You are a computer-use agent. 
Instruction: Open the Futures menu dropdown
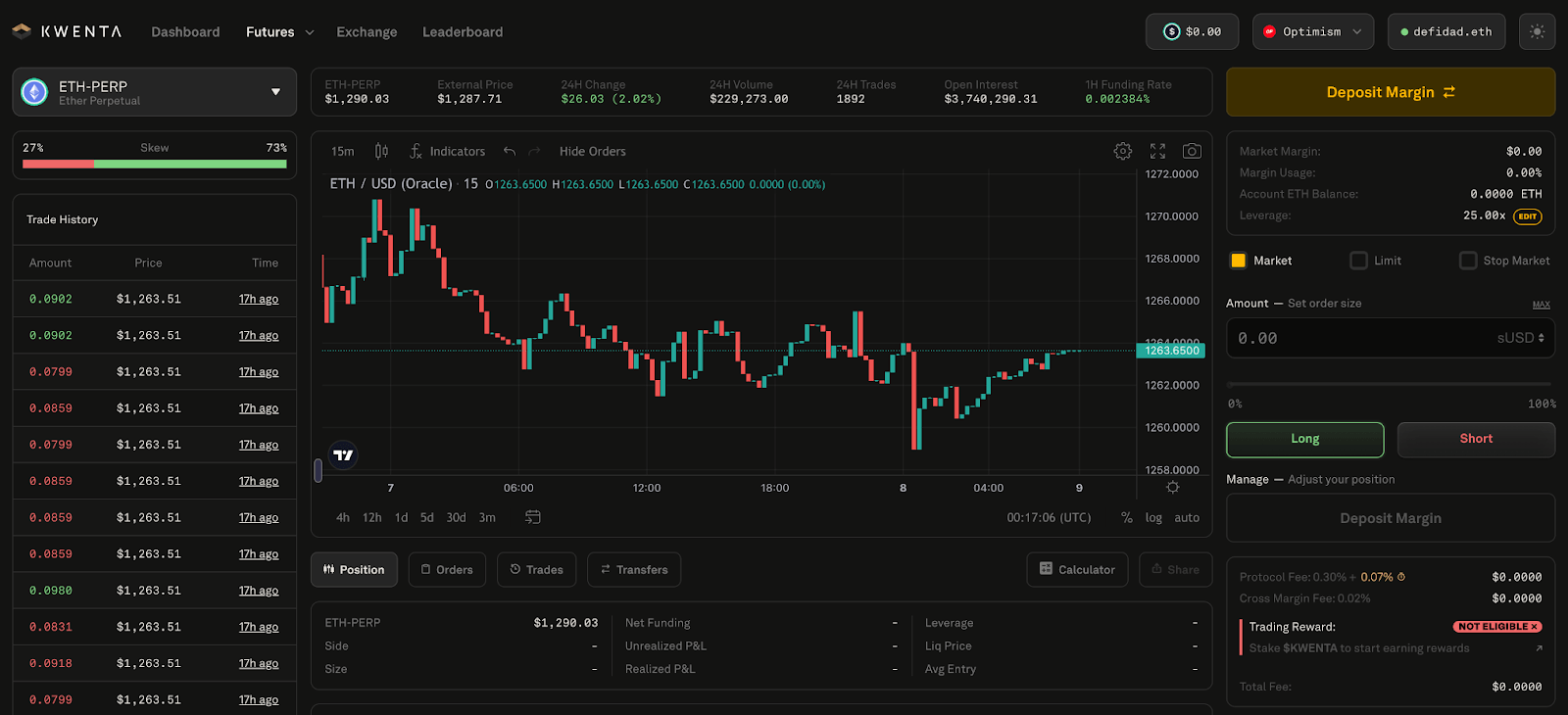tap(280, 31)
